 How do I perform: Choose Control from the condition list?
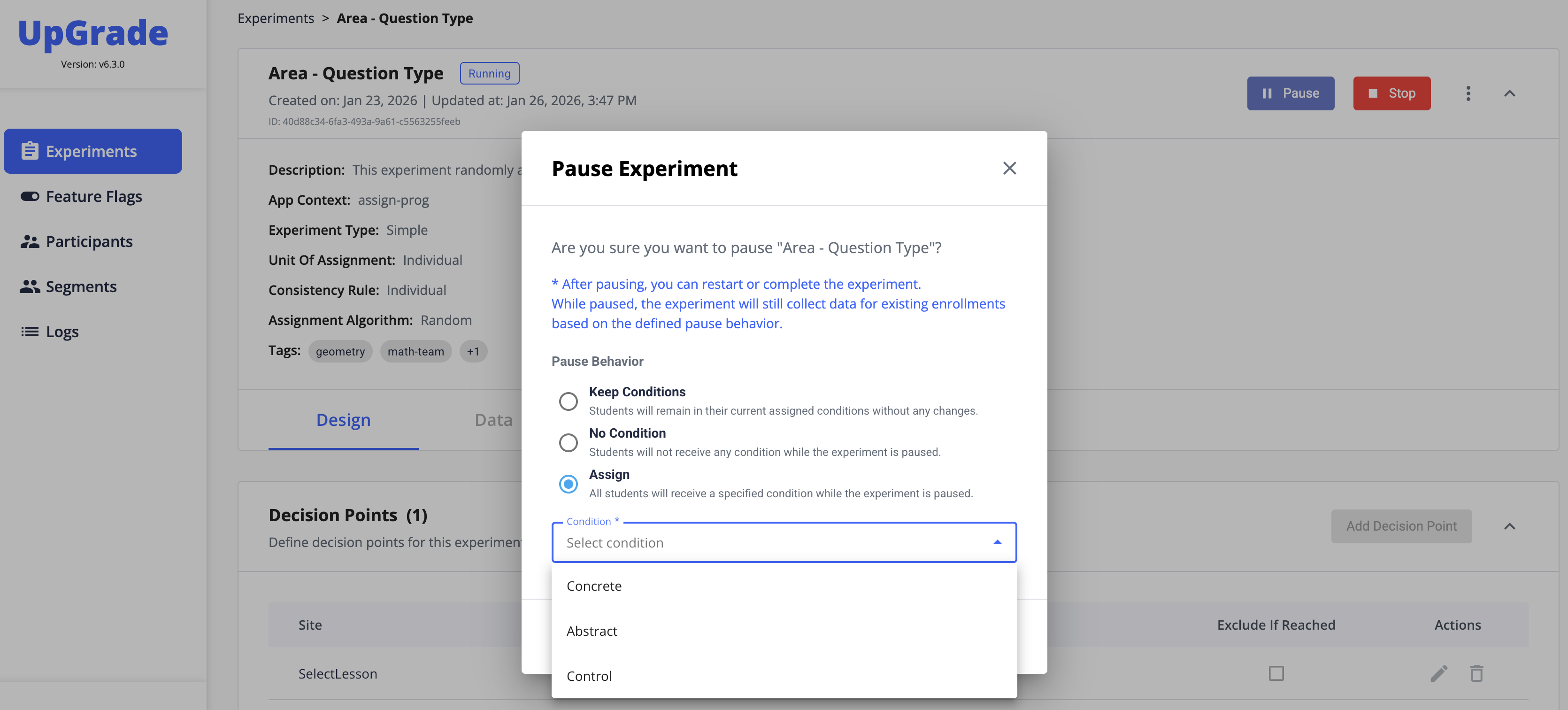point(589,676)
